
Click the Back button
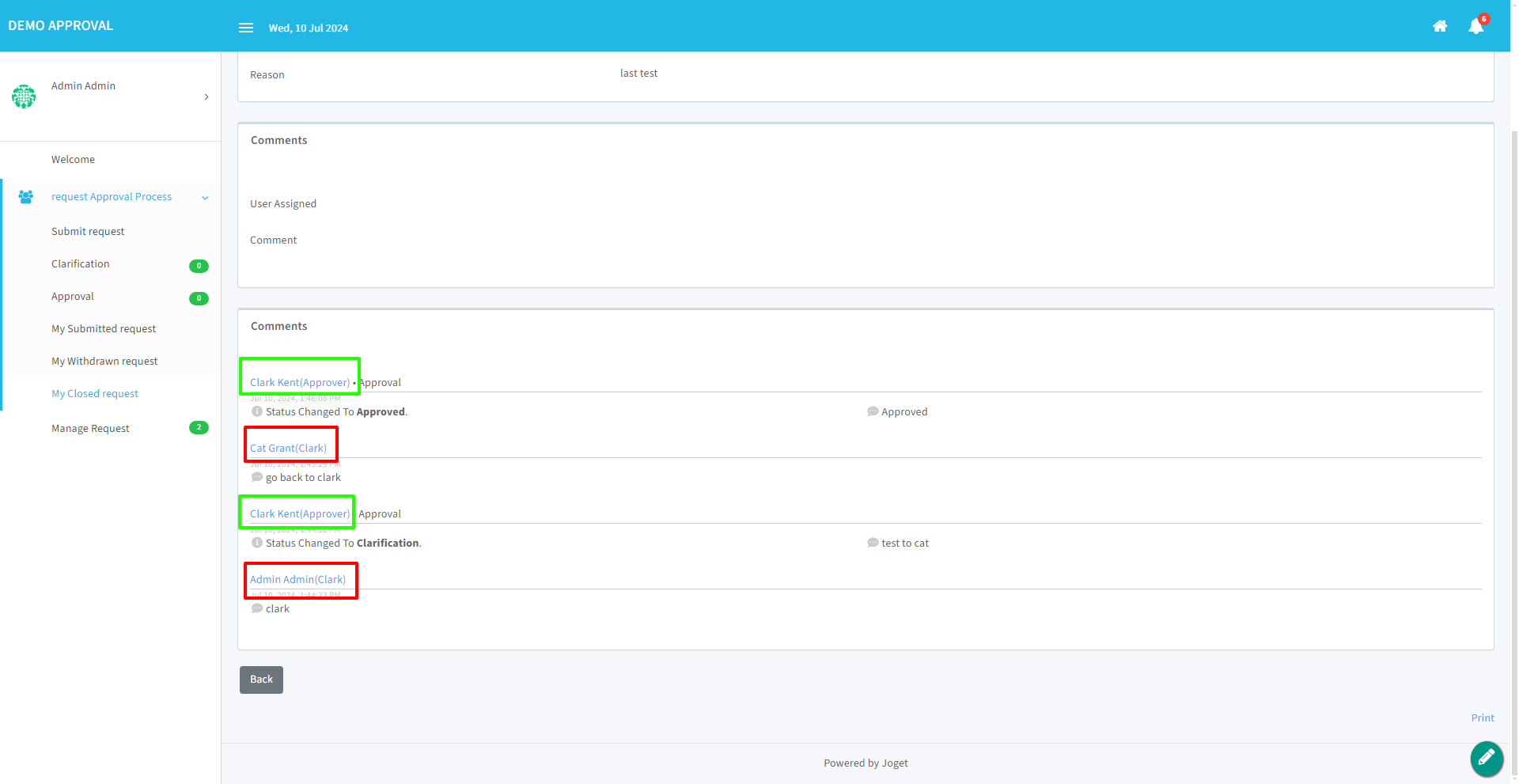[261, 680]
